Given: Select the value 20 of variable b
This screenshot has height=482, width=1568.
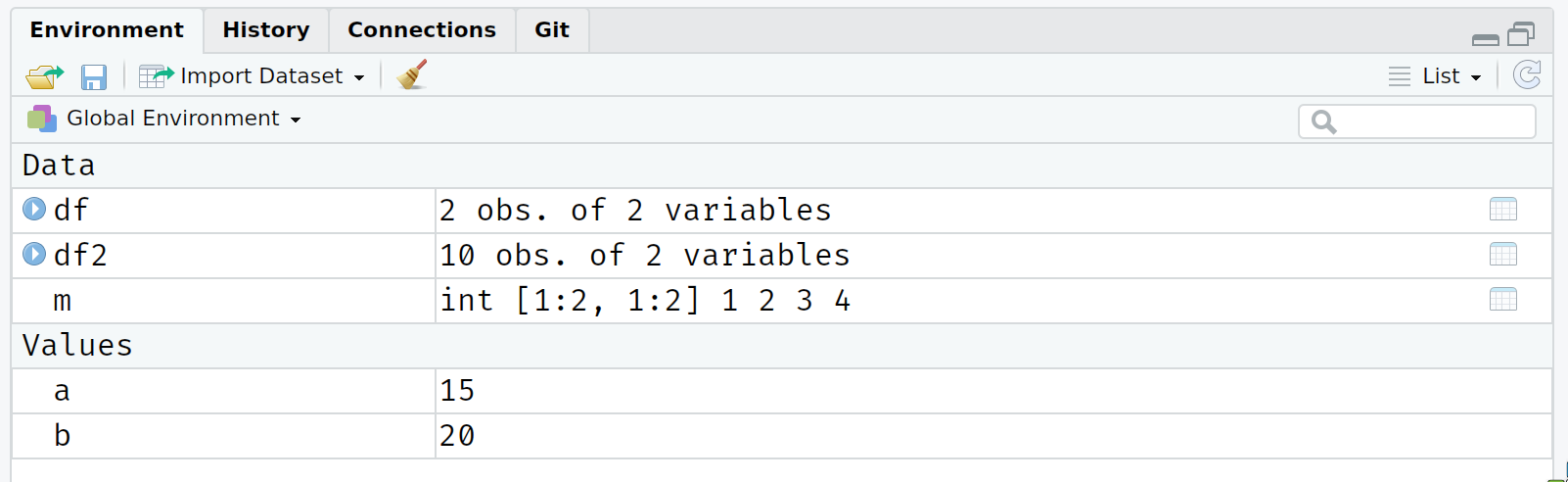Looking at the screenshot, I should click(x=457, y=436).
